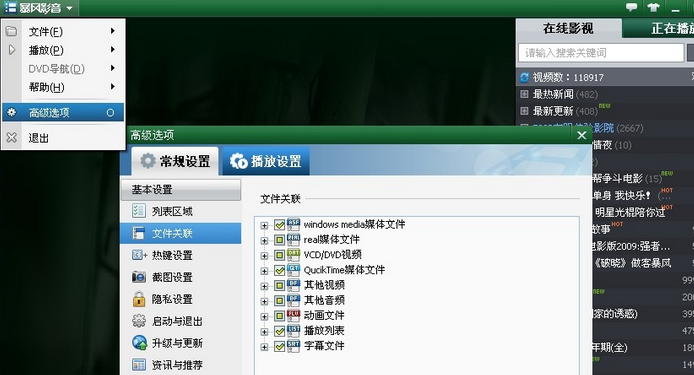Open the 播放(P) submenu
The image size is (694, 375).
tap(63, 50)
